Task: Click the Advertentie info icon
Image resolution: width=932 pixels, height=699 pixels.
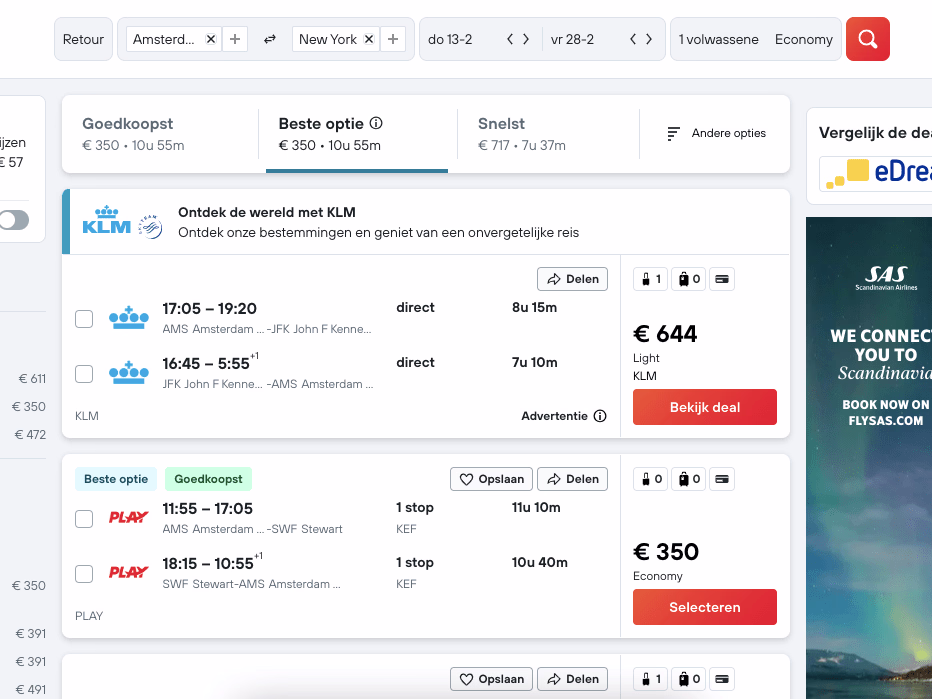Action: (600, 416)
